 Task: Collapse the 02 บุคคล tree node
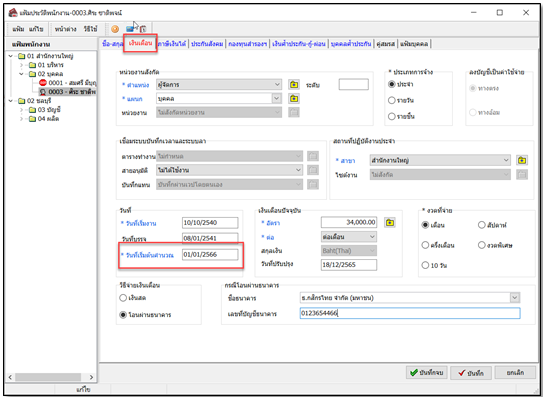pyautogui.click(x=21, y=74)
